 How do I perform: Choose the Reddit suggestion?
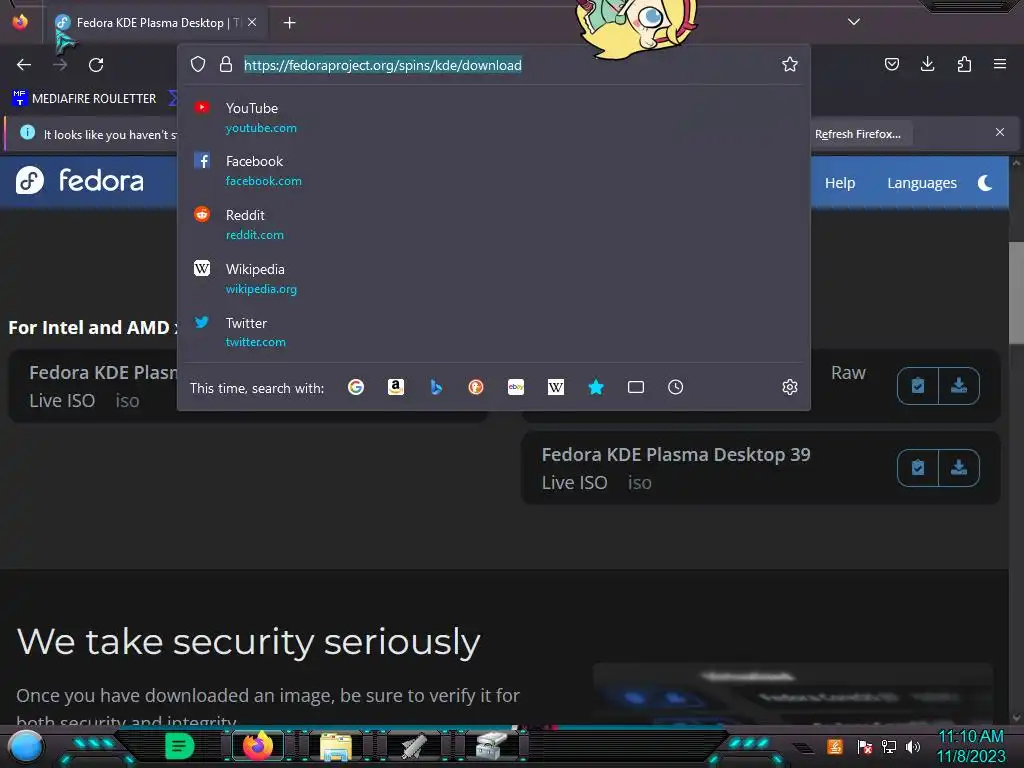point(494,224)
